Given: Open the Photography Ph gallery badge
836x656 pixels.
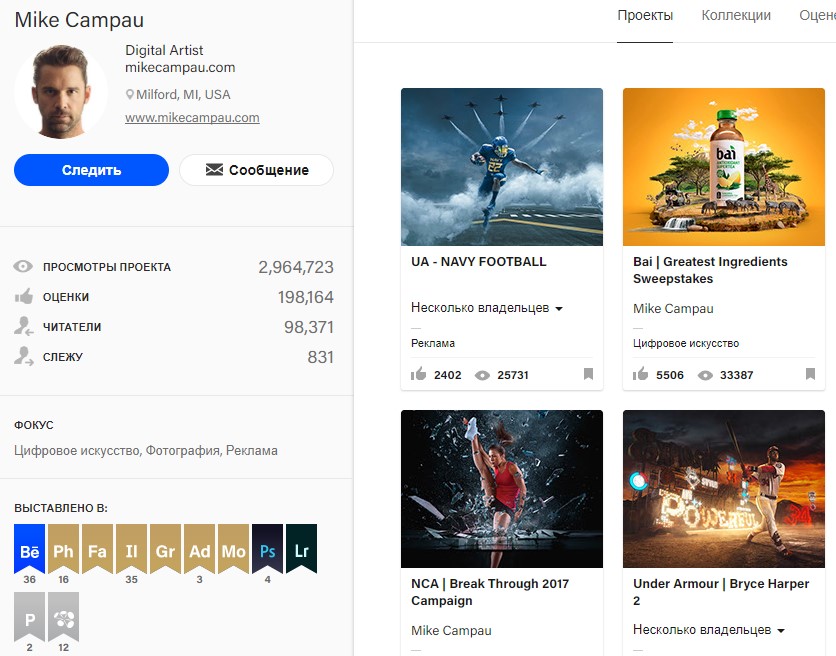Looking at the screenshot, I should tap(63, 549).
